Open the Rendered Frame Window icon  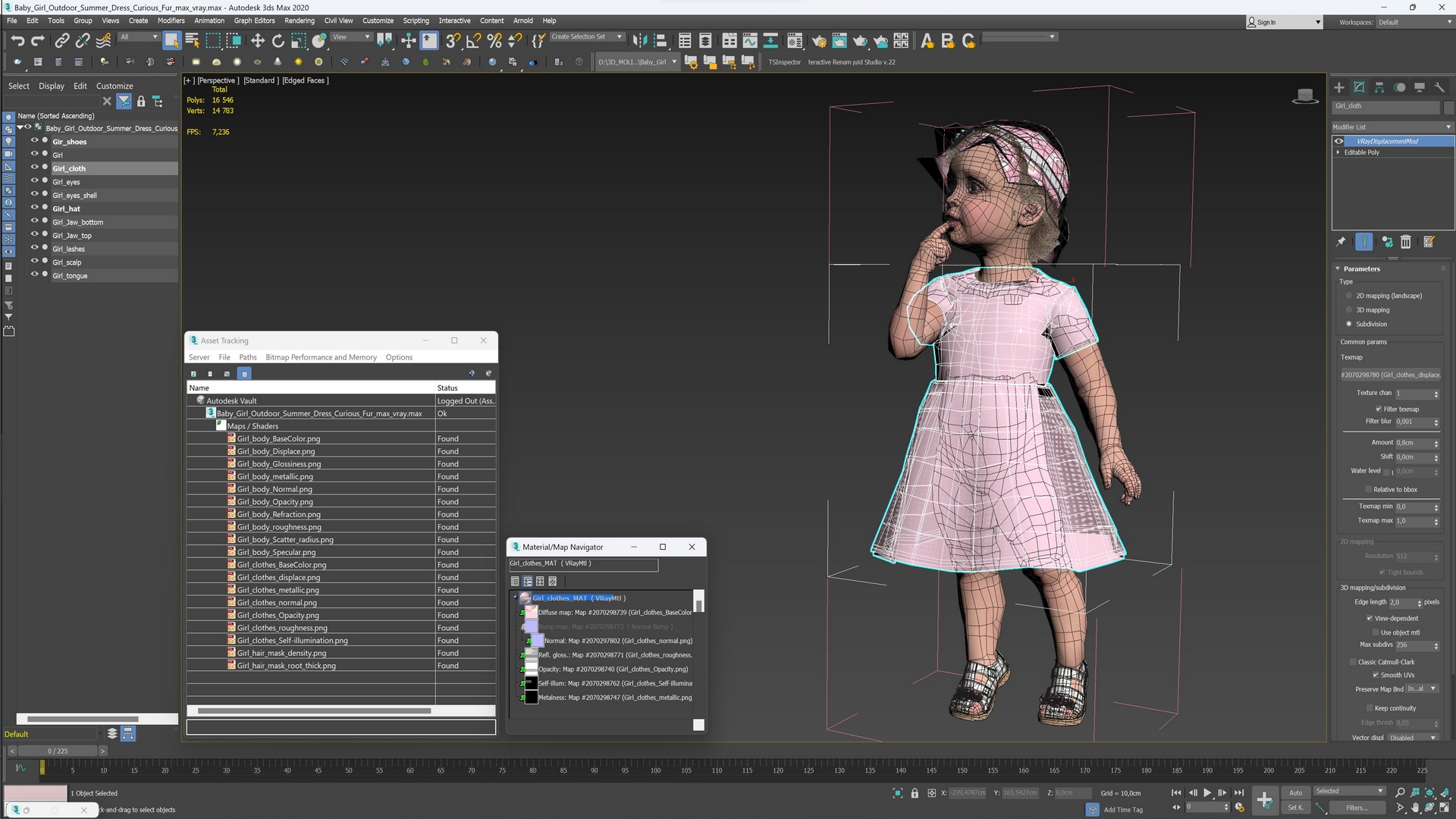(x=839, y=40)
